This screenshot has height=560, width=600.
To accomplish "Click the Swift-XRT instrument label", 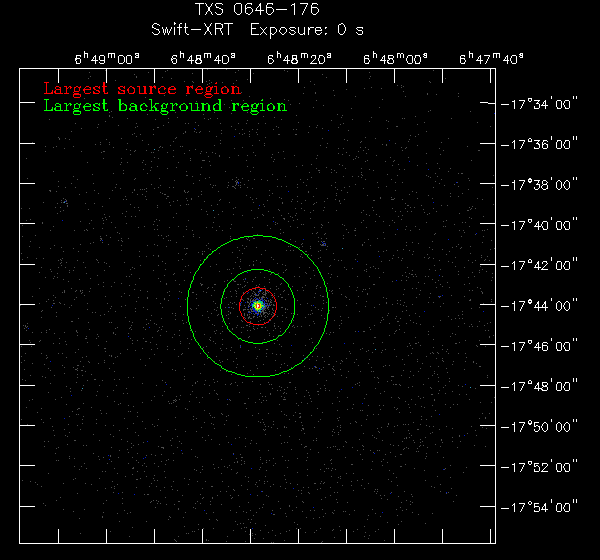I will [x=192, y=29].
